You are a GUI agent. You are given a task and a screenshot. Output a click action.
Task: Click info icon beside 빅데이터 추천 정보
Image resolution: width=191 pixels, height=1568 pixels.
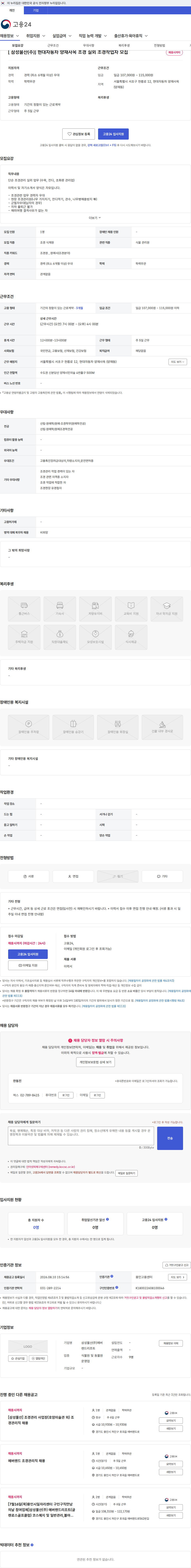tap(32, 1545)
